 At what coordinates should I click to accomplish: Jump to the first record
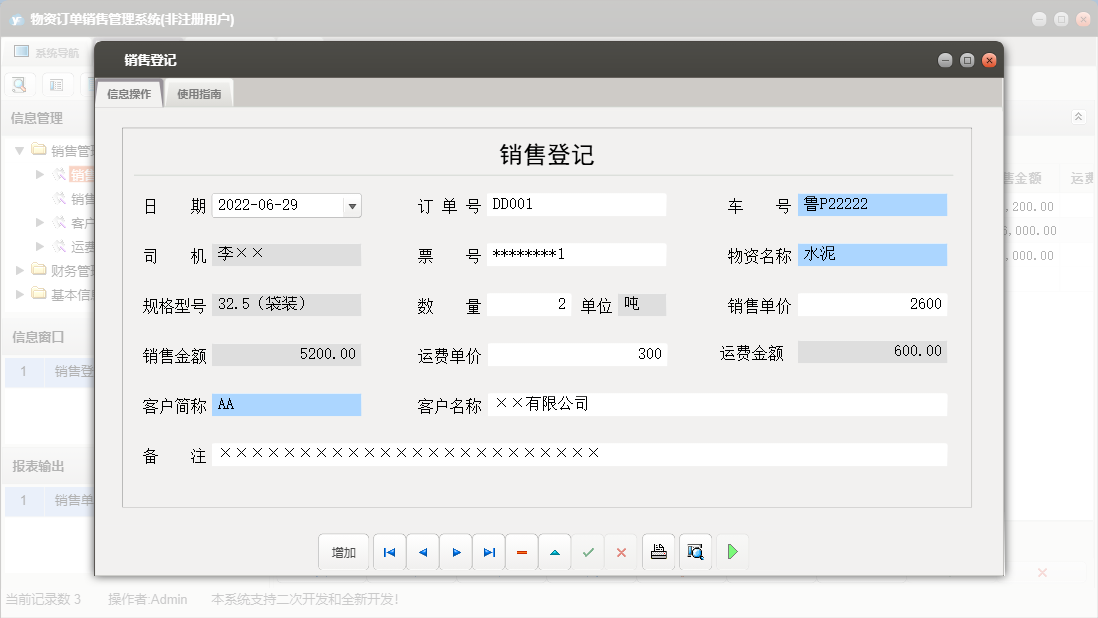(389, 551)
